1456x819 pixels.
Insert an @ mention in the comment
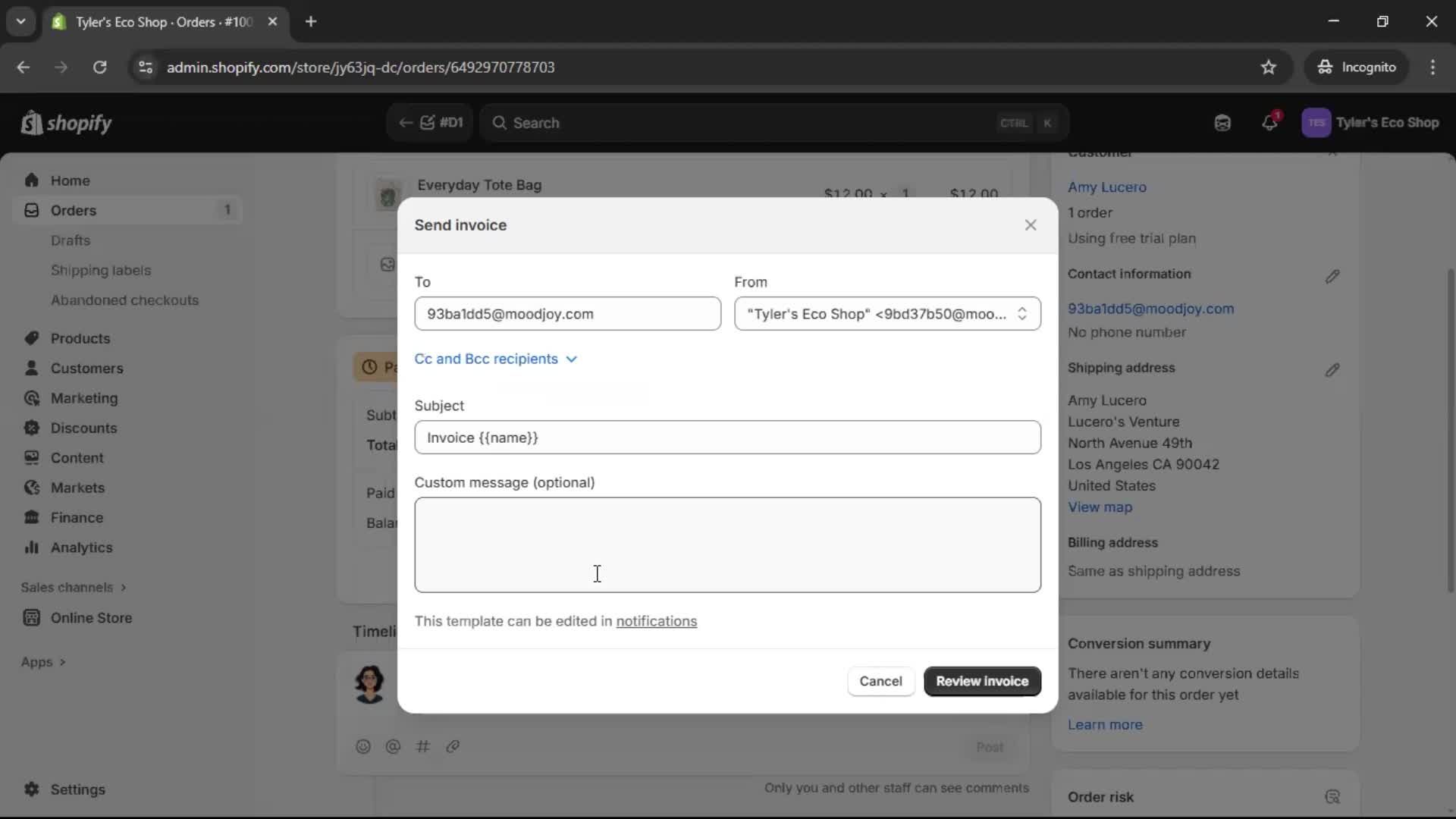pos(394,747)
